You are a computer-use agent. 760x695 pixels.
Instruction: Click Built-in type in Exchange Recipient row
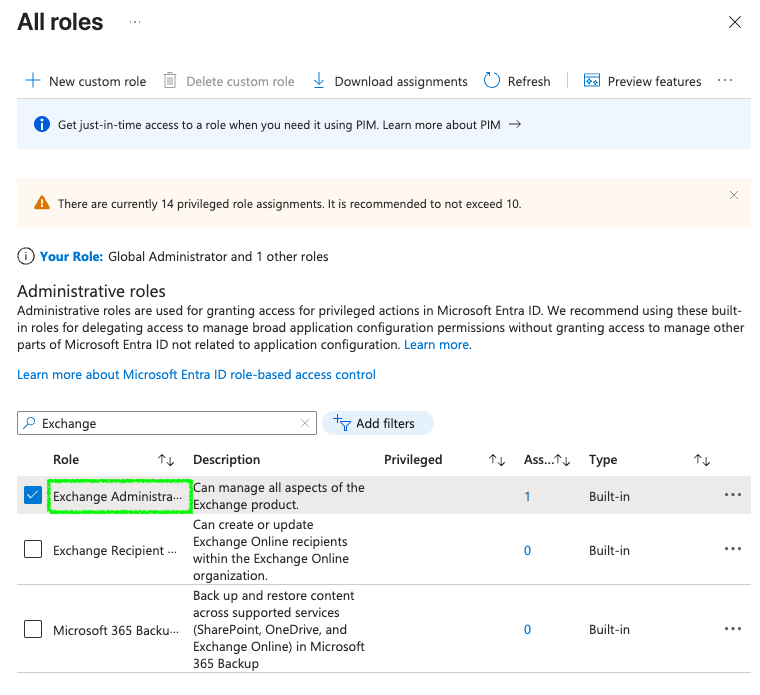(609, 551)
